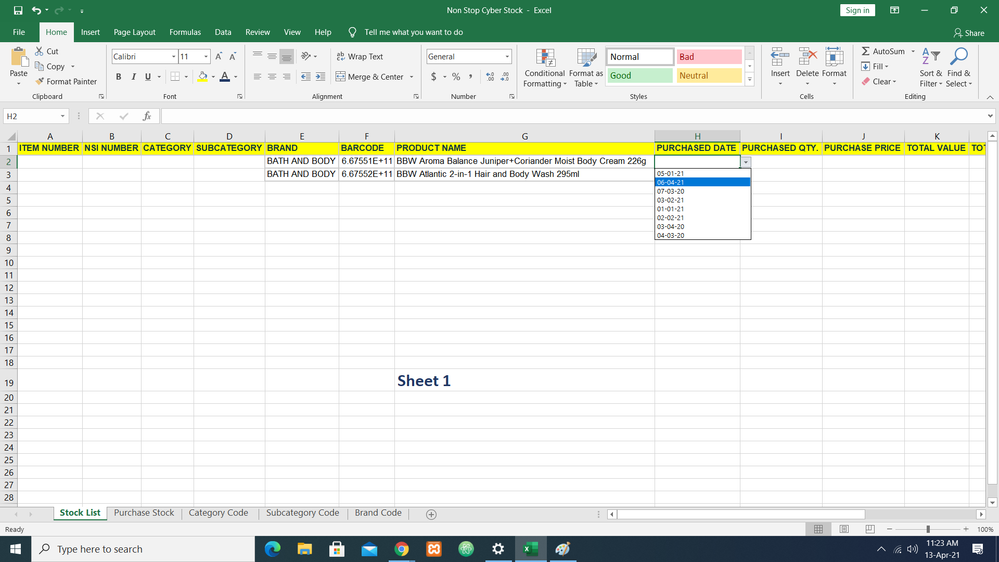This screenshot has width=999, height=562.
Task: Decrease font size with the A-down icon
Action: (233, 57)
